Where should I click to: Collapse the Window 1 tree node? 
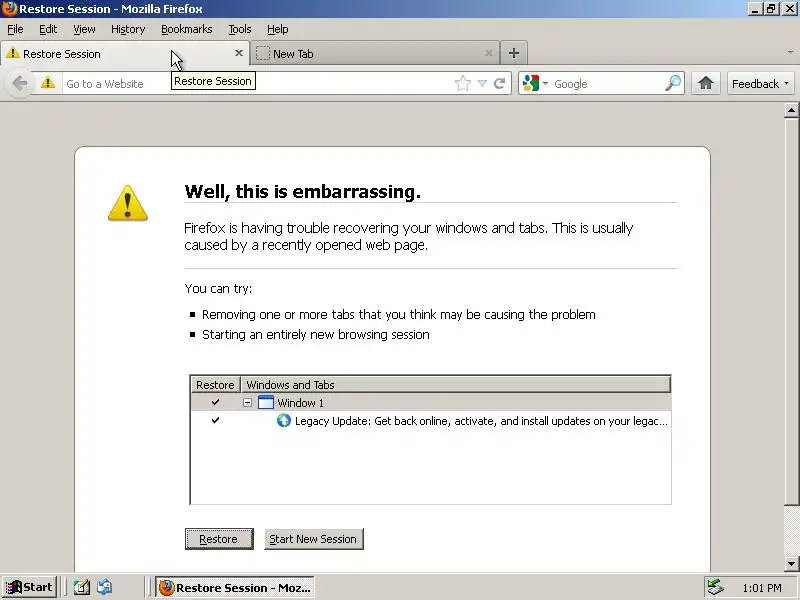[x=247, y=403]
